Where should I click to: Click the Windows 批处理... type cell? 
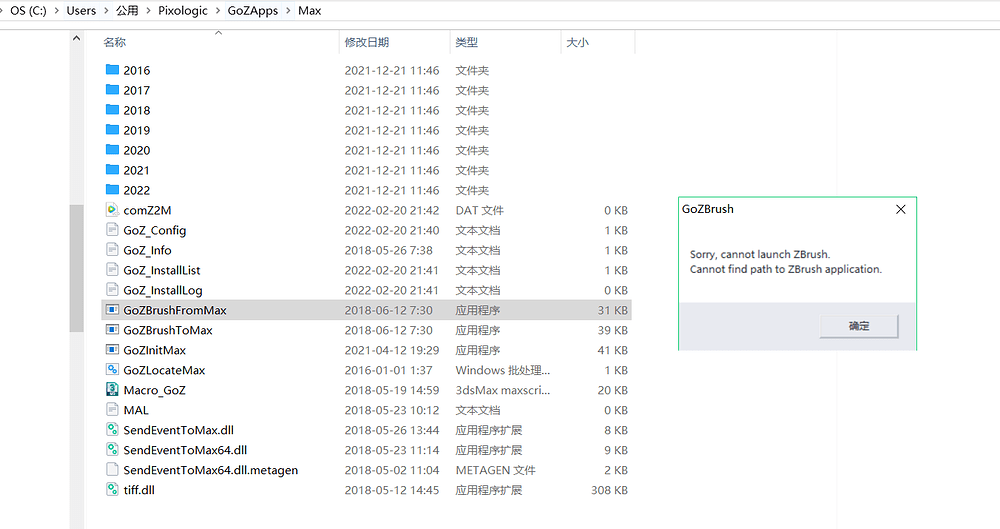(x=503, y=370)
